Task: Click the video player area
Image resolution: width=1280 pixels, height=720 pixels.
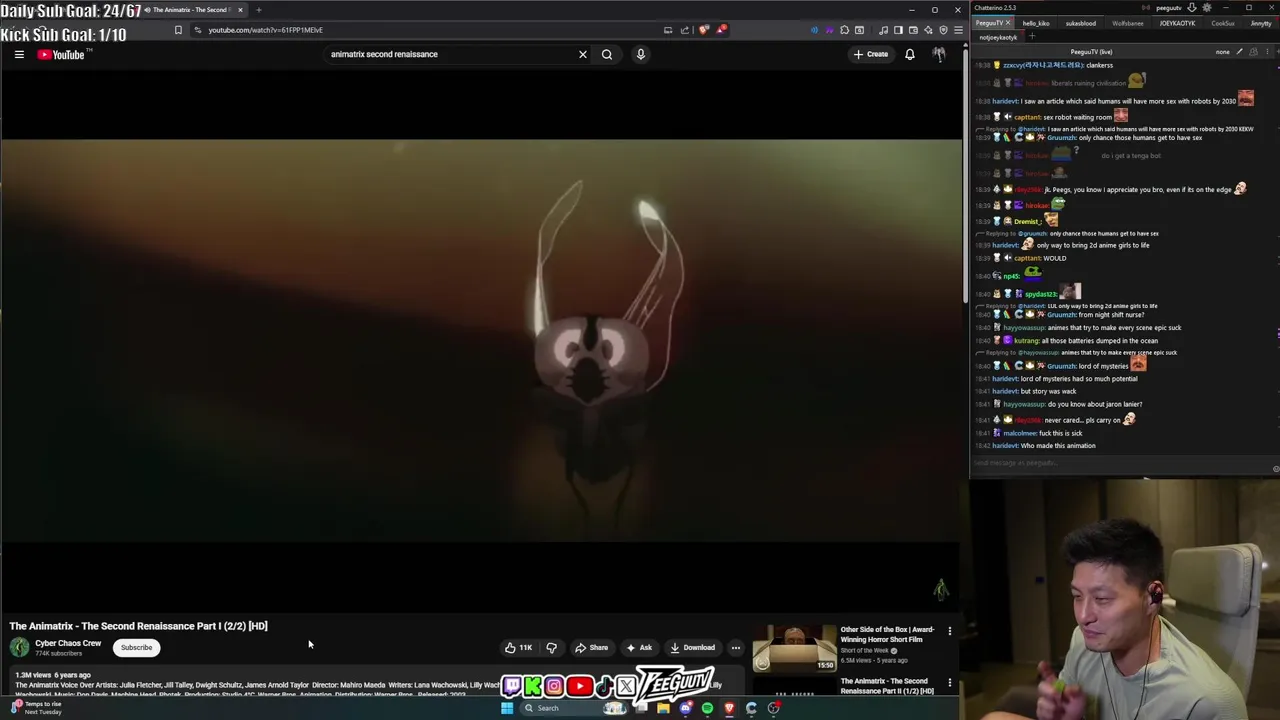Action: pos(480,340)
